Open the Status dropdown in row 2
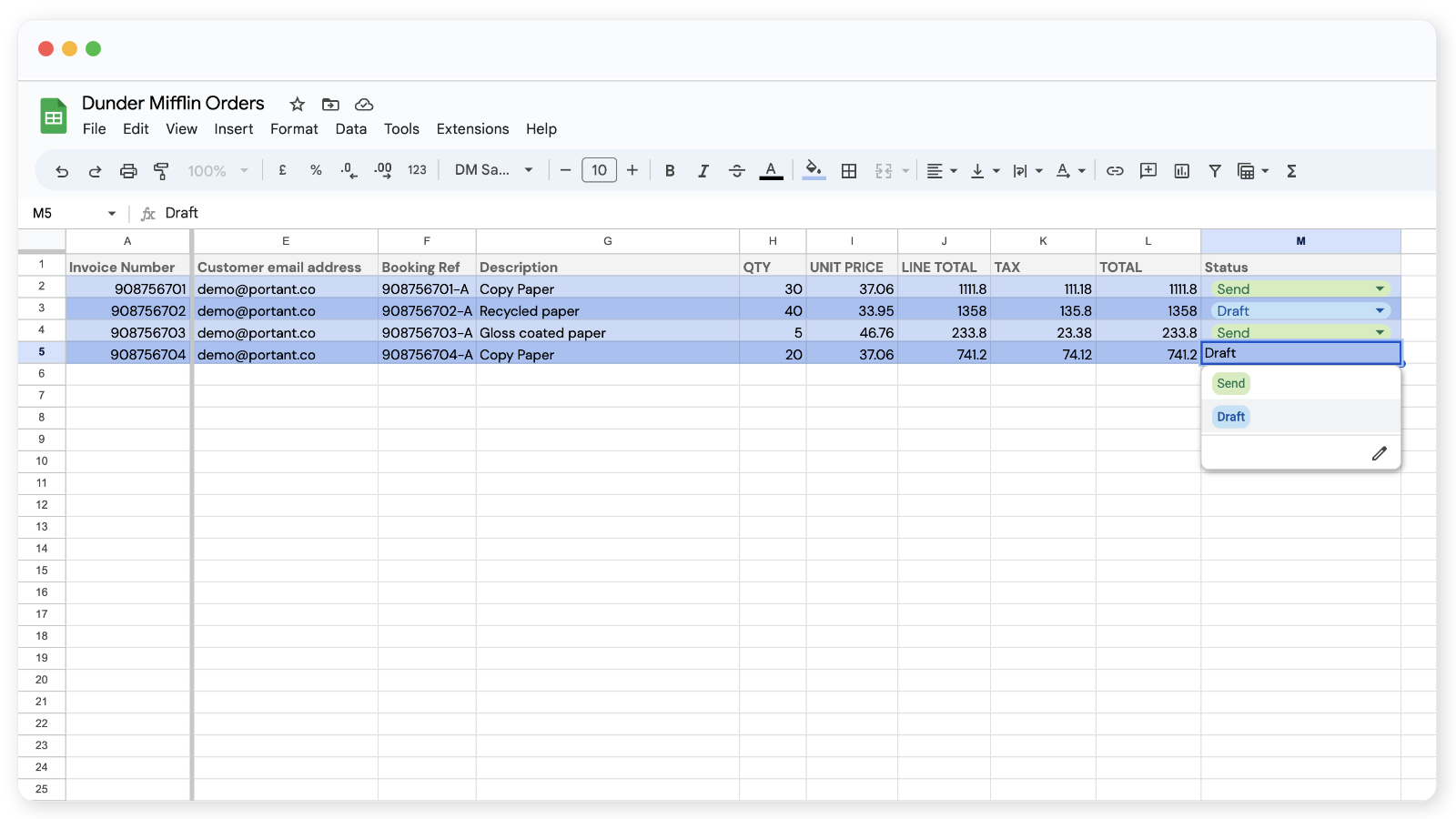Screen dimensions: 1456x819 click(x=1380, y=289)
